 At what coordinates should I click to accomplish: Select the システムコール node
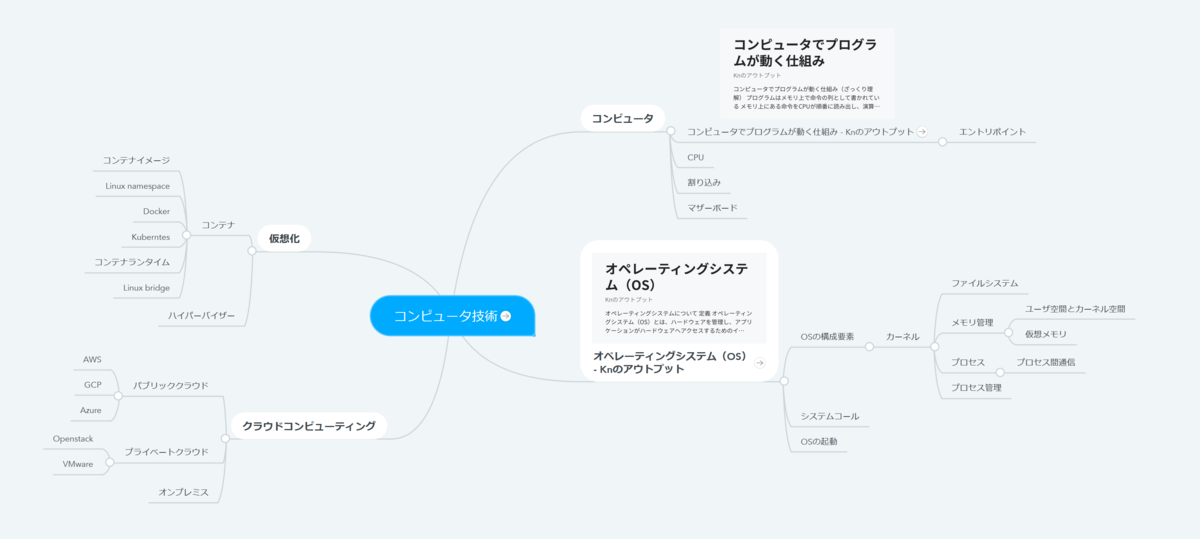click(830, 416)
